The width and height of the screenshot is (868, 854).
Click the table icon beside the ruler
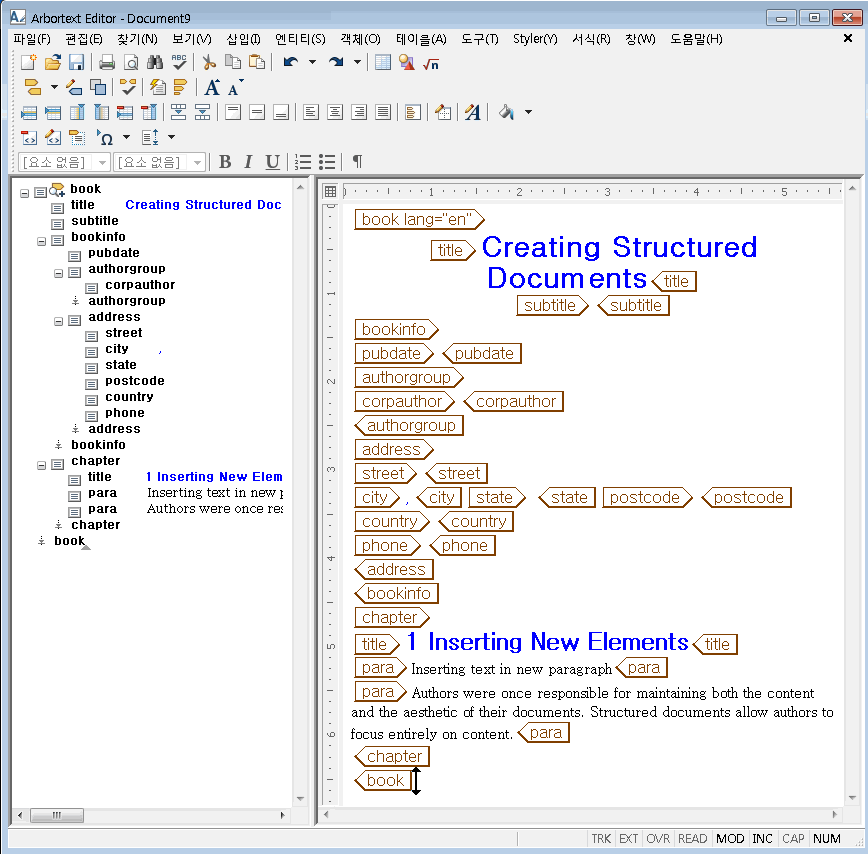tap(330, 191)
